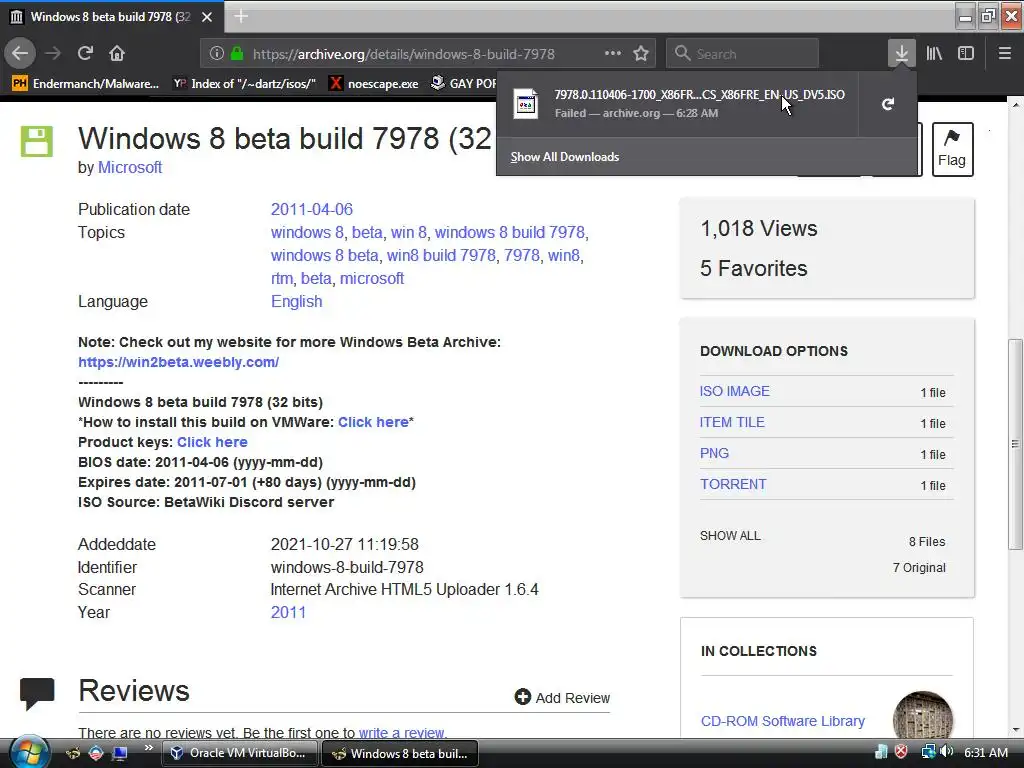Viewport: 1024px width, 768px height.
Task: Expand hidden quick launch chevron
Action: (149, 748)
